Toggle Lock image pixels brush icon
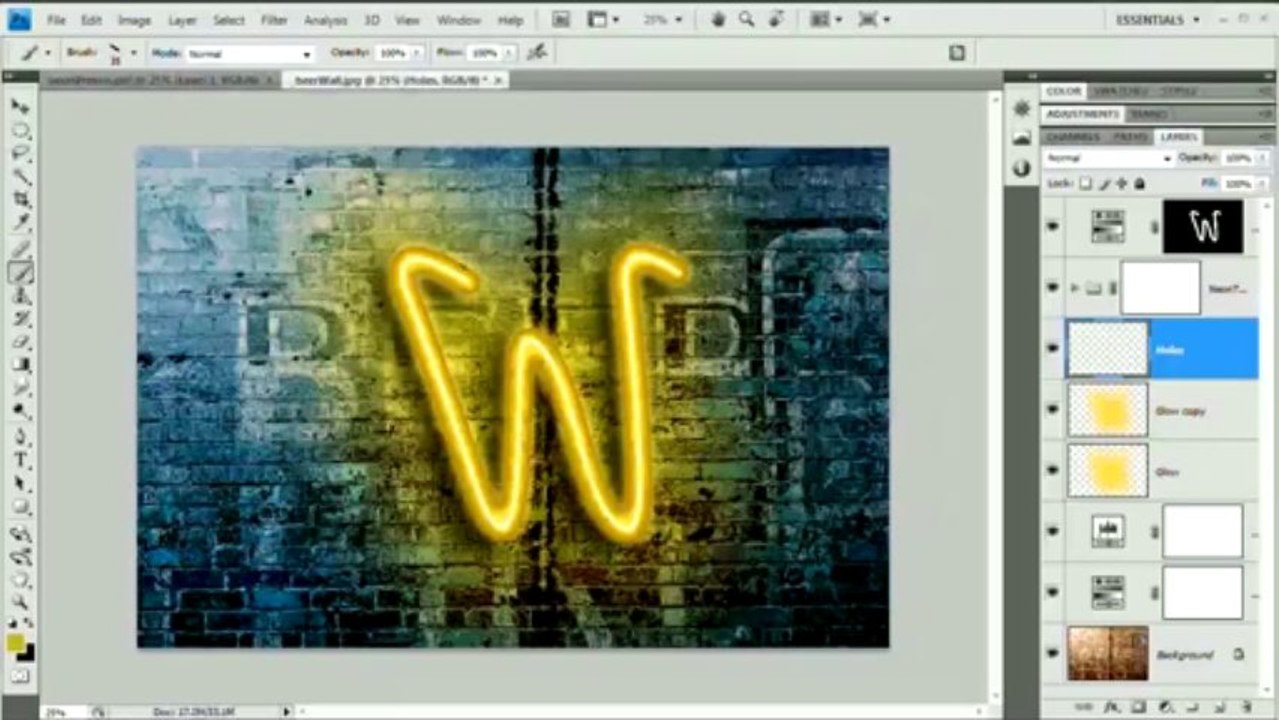This screenshot has width=1279, height=720. (x=1104, y=184)
